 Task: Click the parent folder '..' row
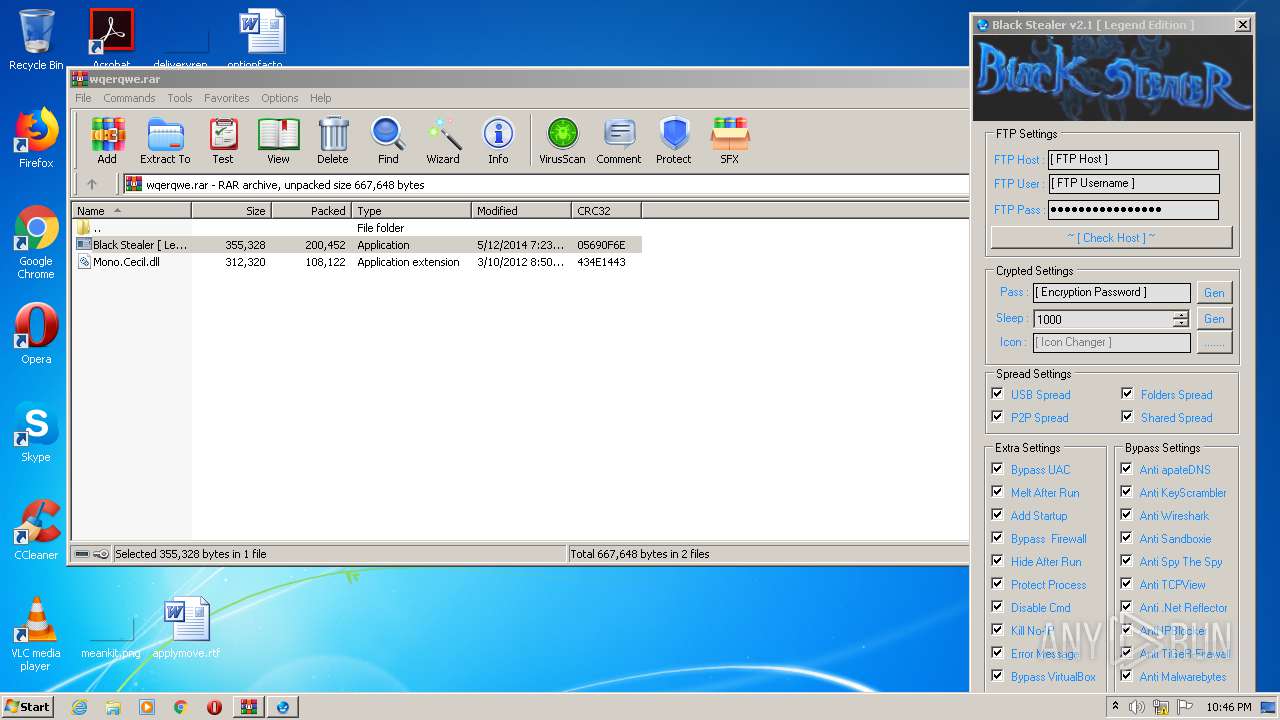pos(357,228)
